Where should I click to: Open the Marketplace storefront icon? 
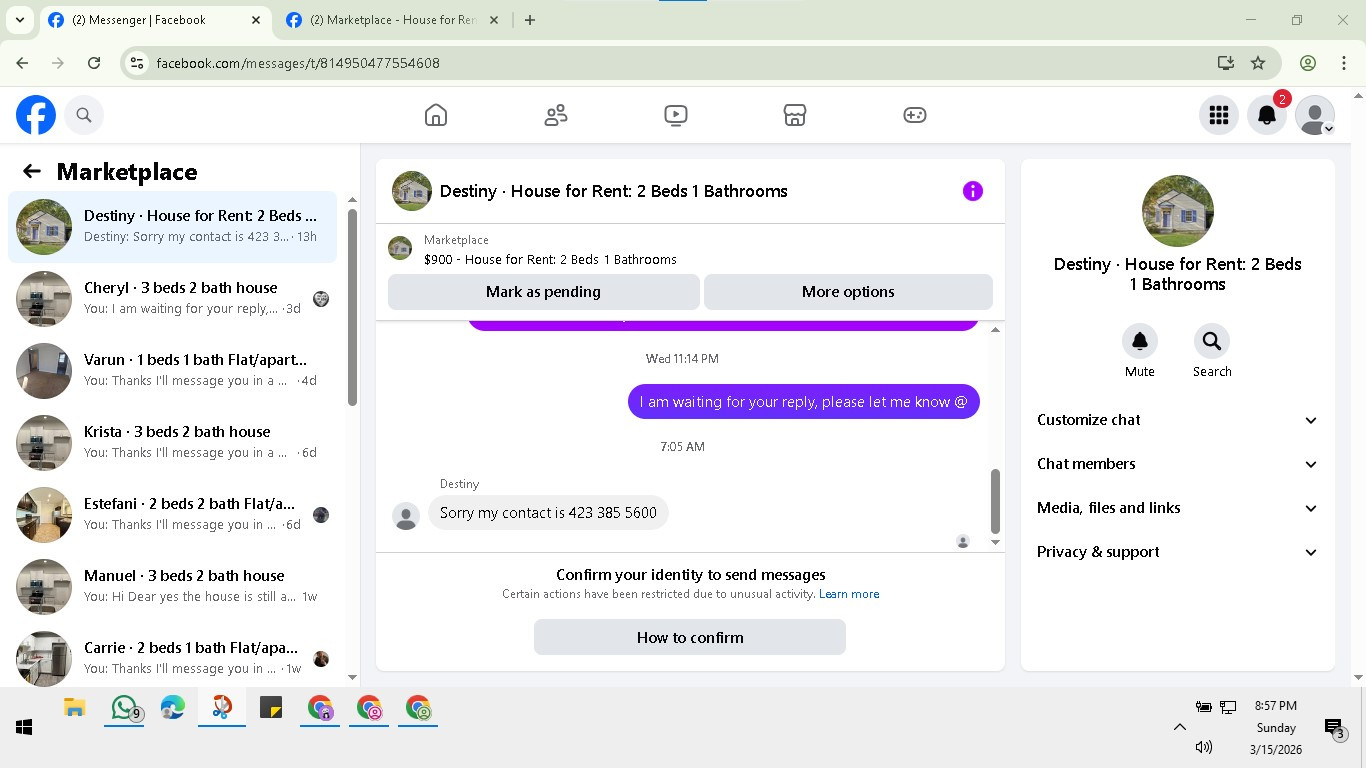[795, 115]
